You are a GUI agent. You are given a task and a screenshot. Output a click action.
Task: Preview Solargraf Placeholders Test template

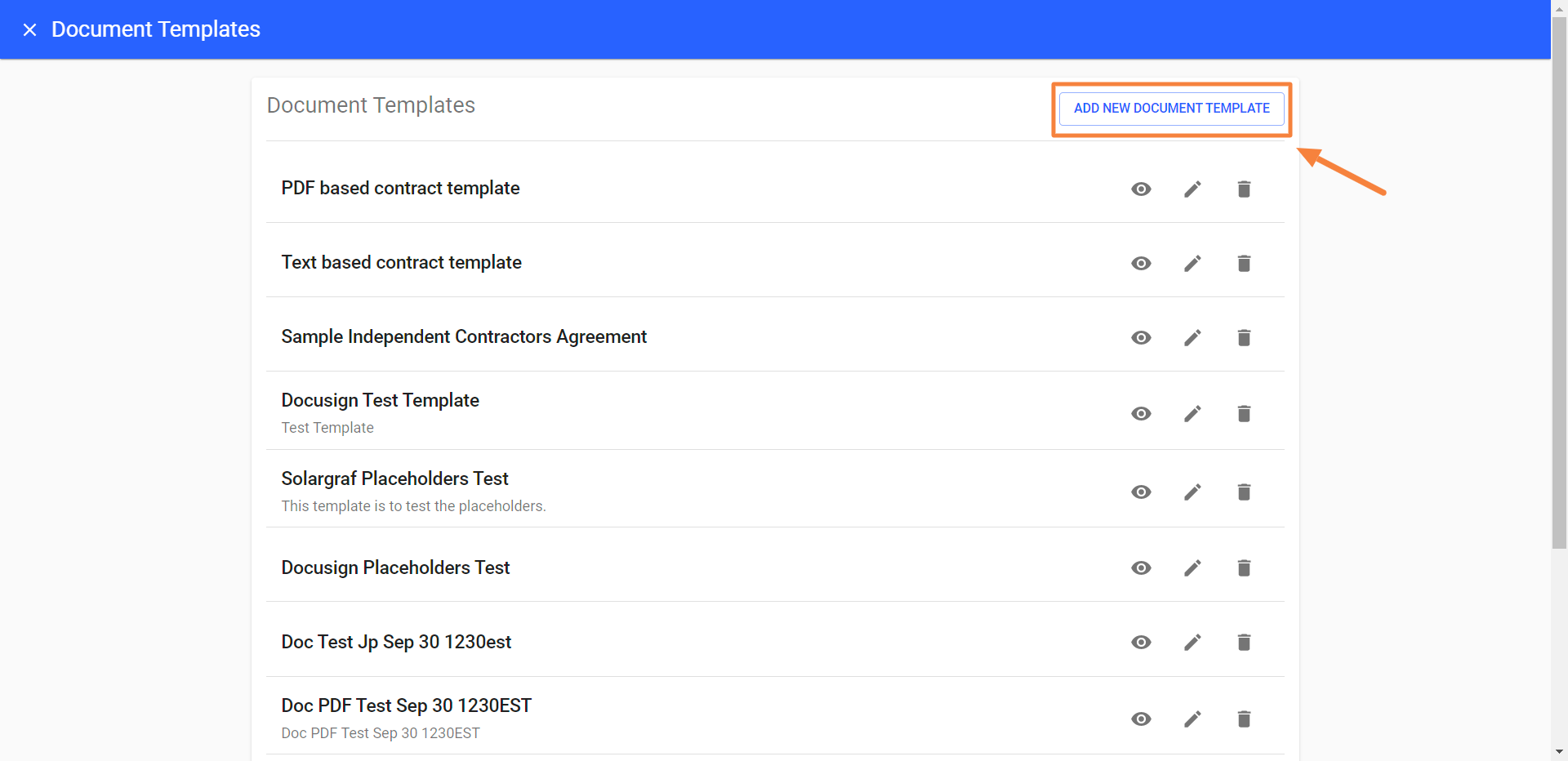(x=1141, y=492)
